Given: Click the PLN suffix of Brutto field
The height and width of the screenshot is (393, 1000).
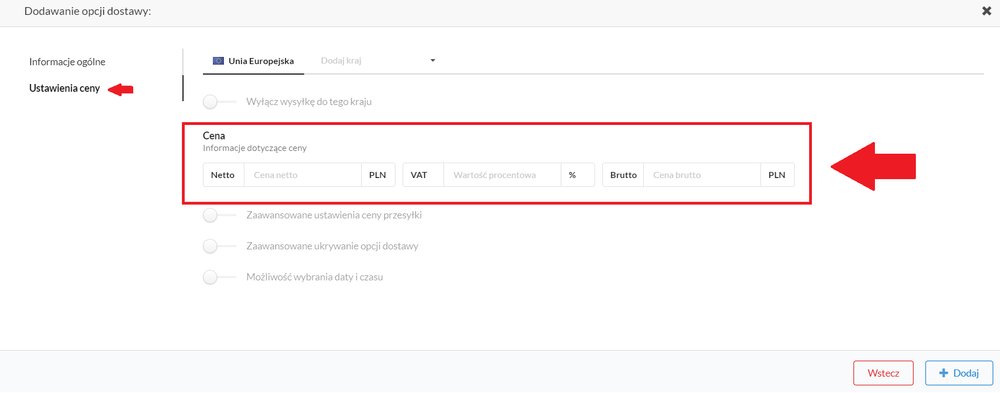Looking at the screenshot, I should [777, 175].
